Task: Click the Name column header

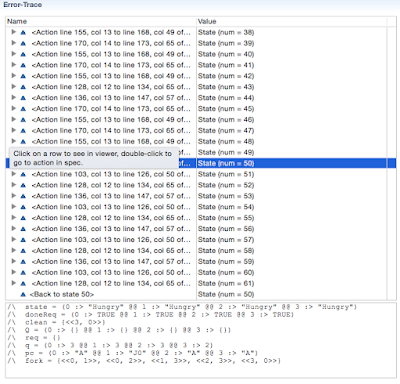Action: click(x=101, y=21)
